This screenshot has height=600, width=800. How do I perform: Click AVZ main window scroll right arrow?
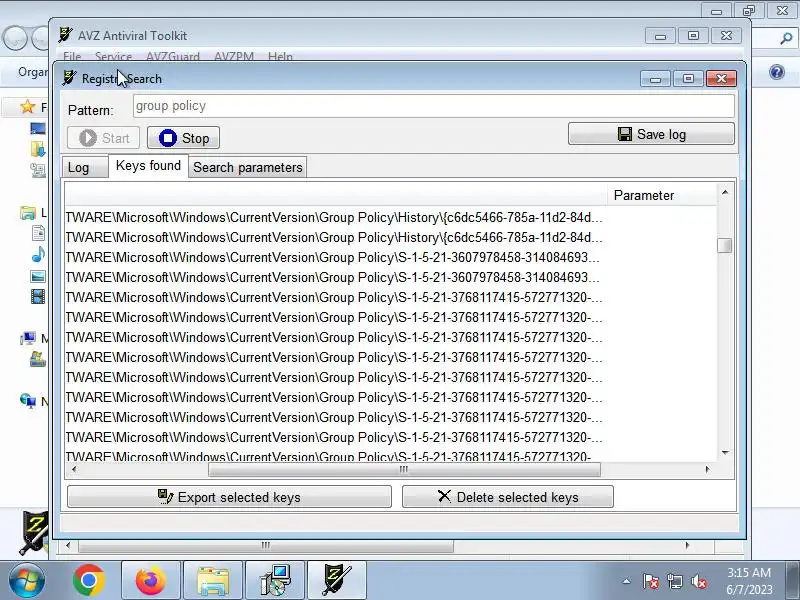click(x=687, y=545)
